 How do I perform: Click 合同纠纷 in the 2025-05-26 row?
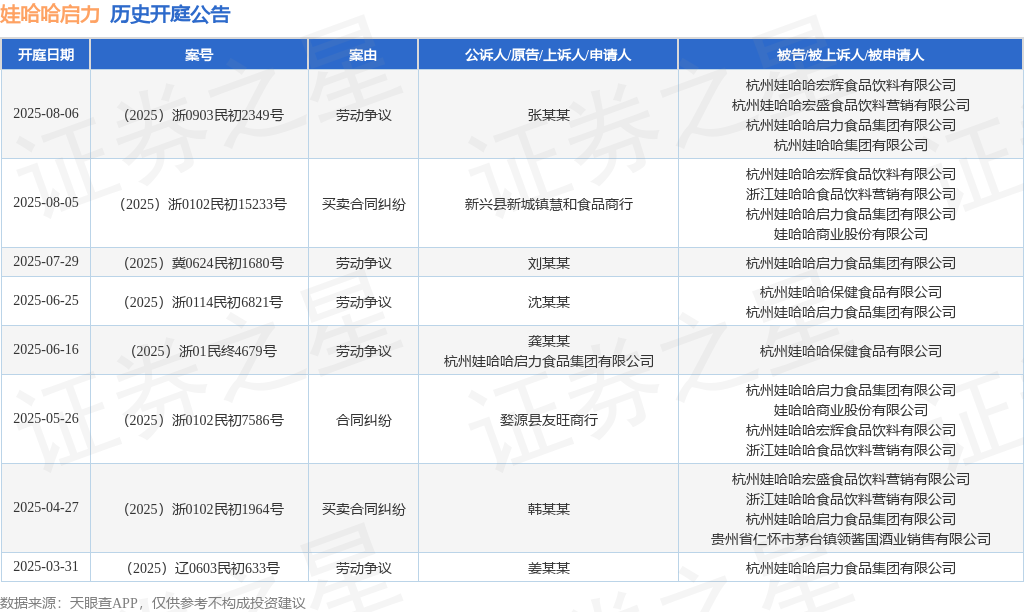click(364, 420)
